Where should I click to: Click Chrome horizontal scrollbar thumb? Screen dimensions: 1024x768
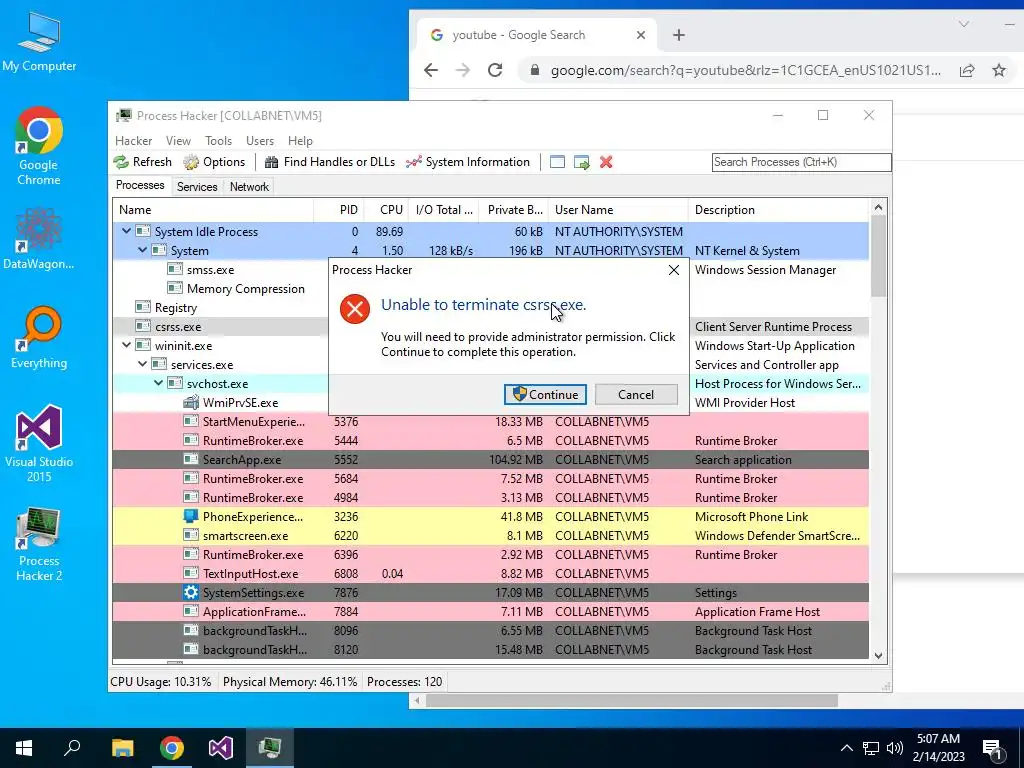click(x=632, y=701)
